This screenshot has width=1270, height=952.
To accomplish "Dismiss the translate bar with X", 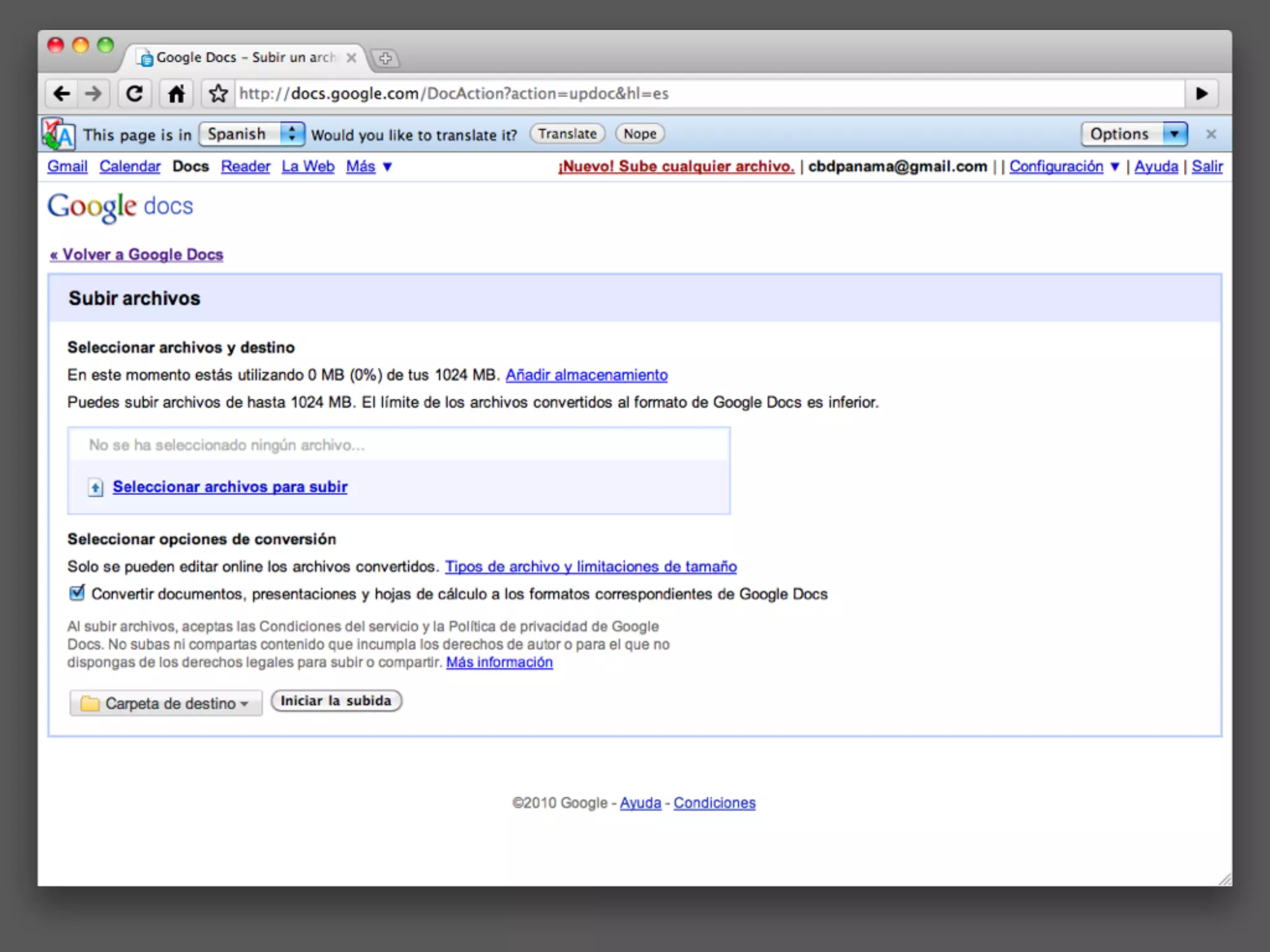I will click(x=1210, y=134).
